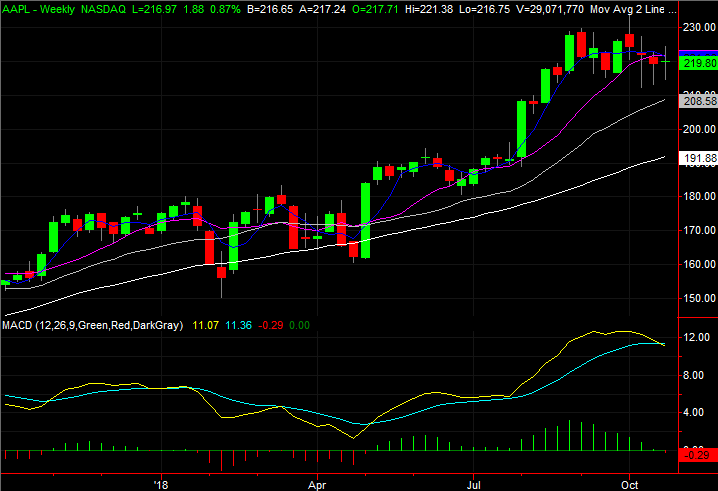
Task: Click the open value O=217.71
Action: (375, 9)
